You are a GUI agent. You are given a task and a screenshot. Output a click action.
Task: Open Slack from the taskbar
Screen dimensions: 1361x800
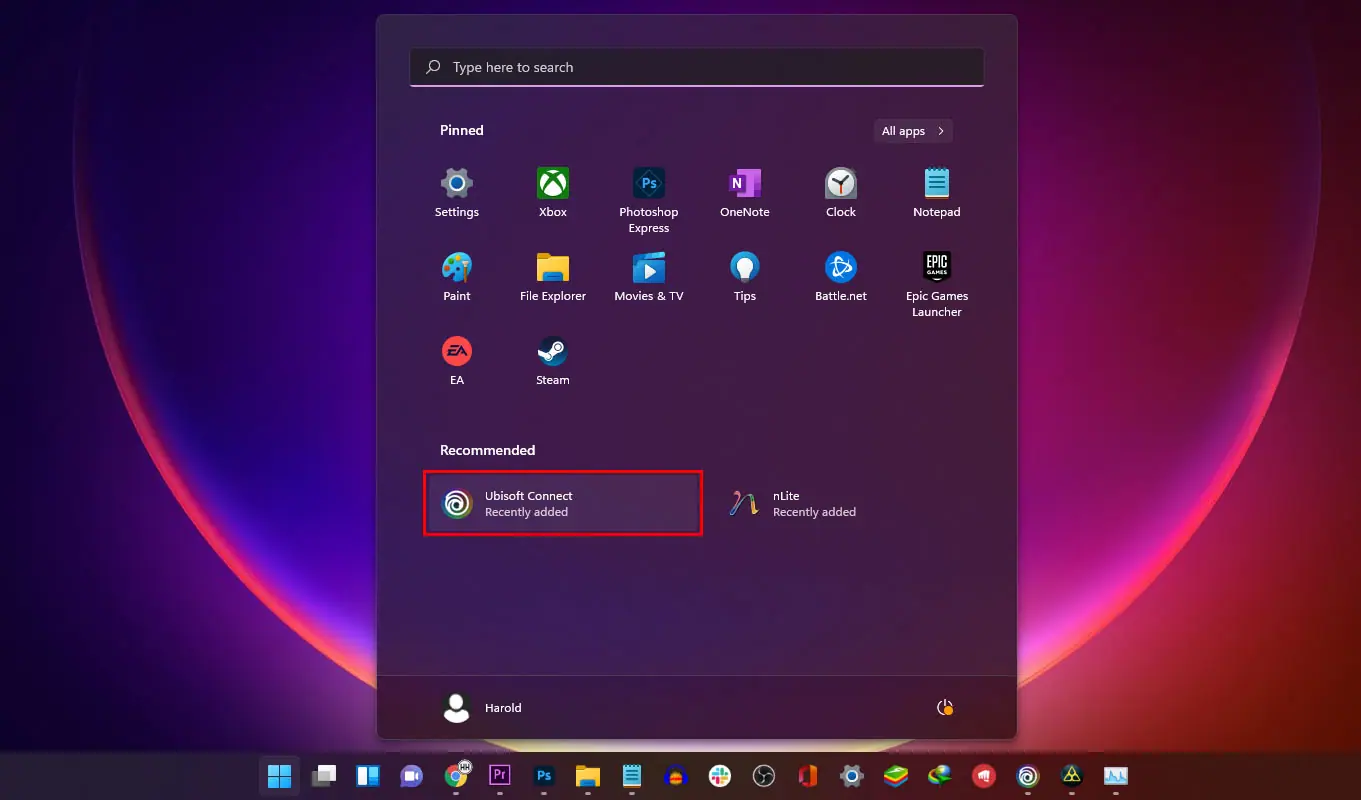pyautogui.click(x=720, y=775)
